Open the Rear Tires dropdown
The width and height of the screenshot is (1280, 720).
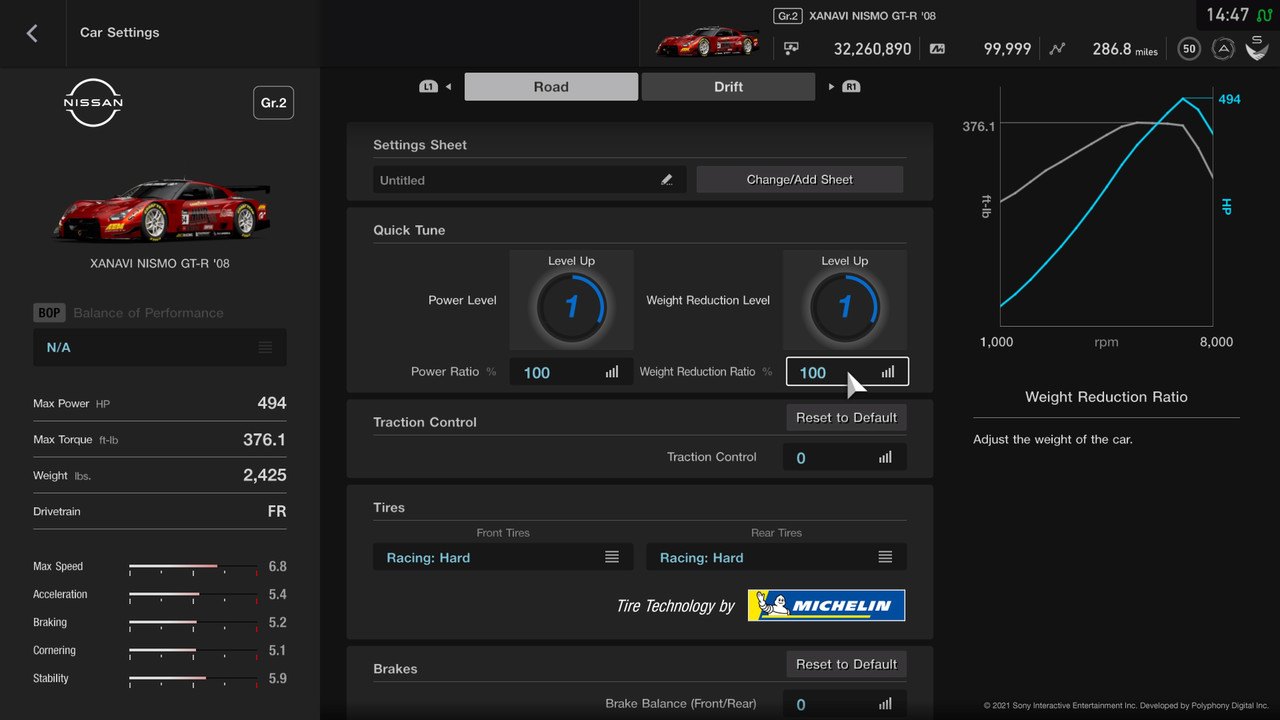coord(777,557)
